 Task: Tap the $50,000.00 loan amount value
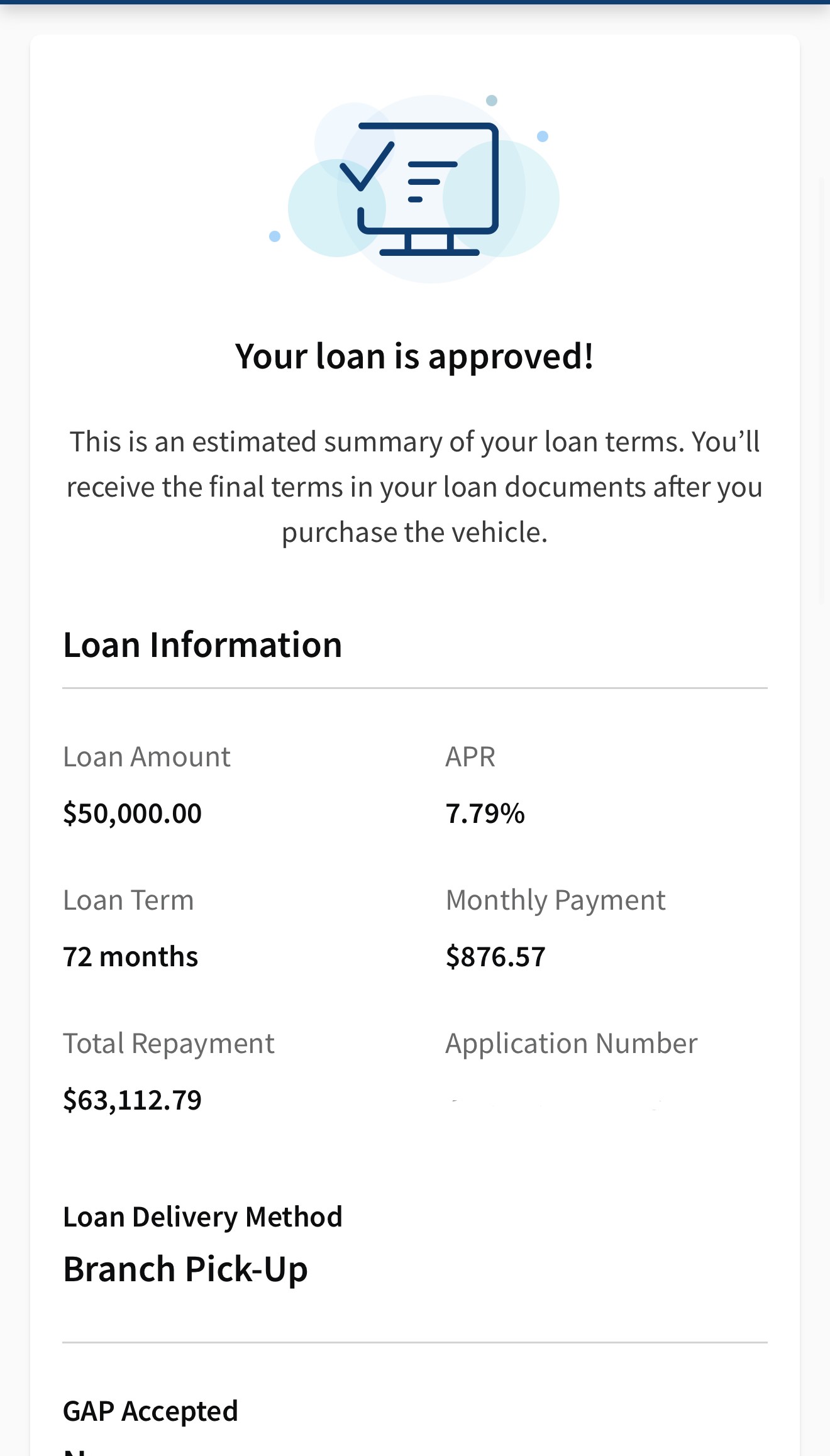coord(132,813)
